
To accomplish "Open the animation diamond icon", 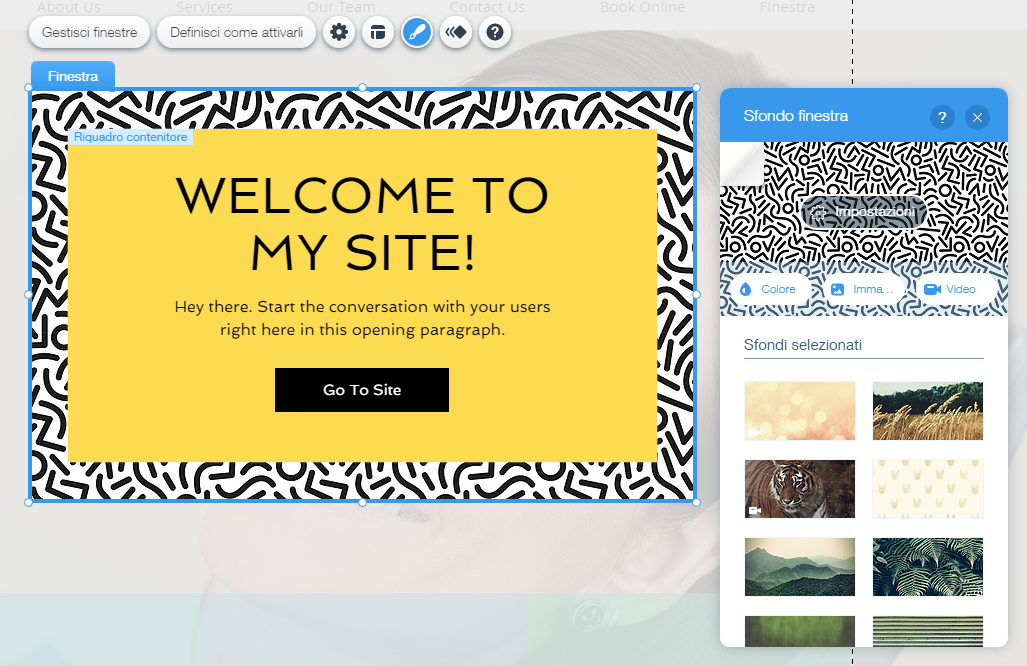I will click(456, 32).
